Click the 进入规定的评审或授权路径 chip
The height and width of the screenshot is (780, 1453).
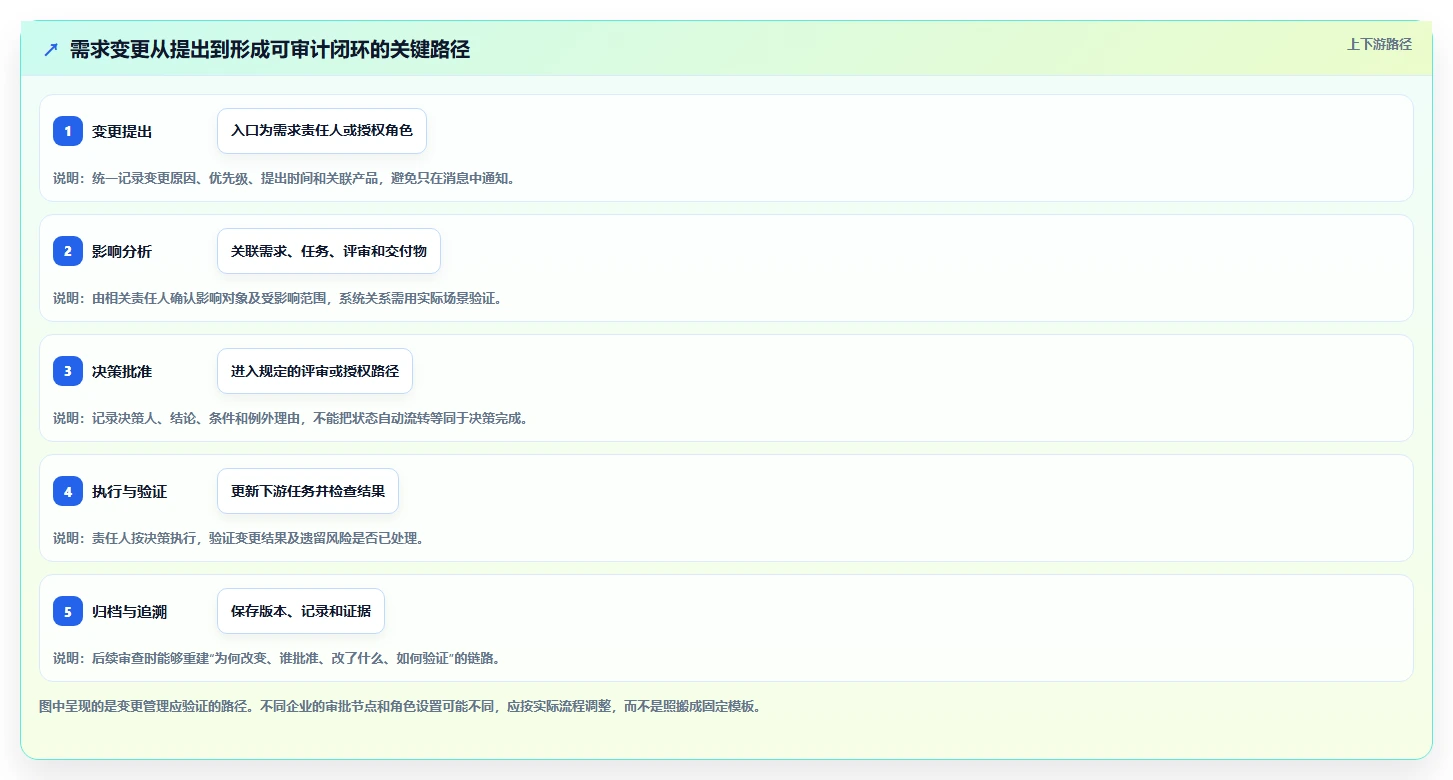pos(315,371)
